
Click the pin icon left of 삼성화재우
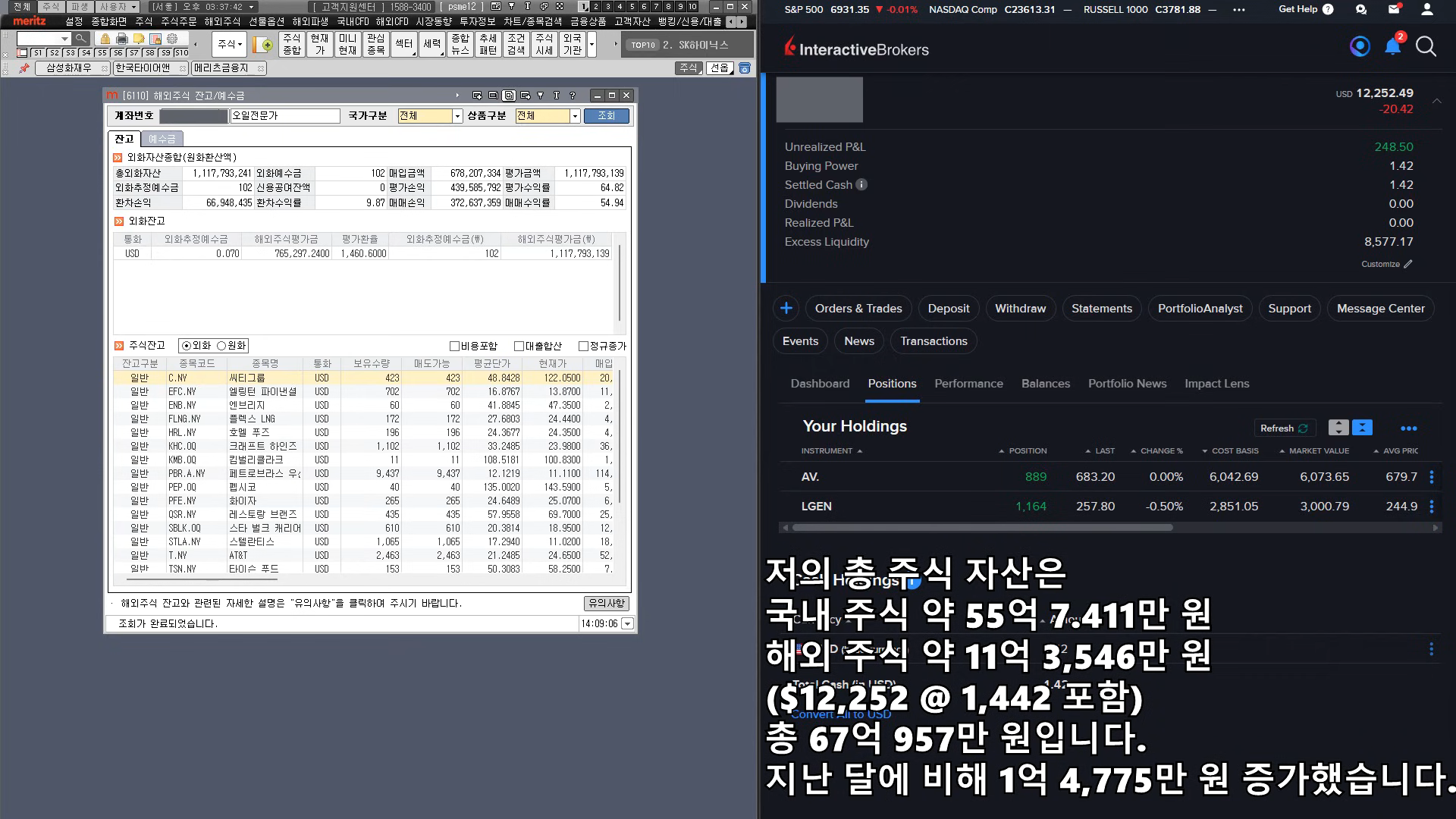point(24,68)
